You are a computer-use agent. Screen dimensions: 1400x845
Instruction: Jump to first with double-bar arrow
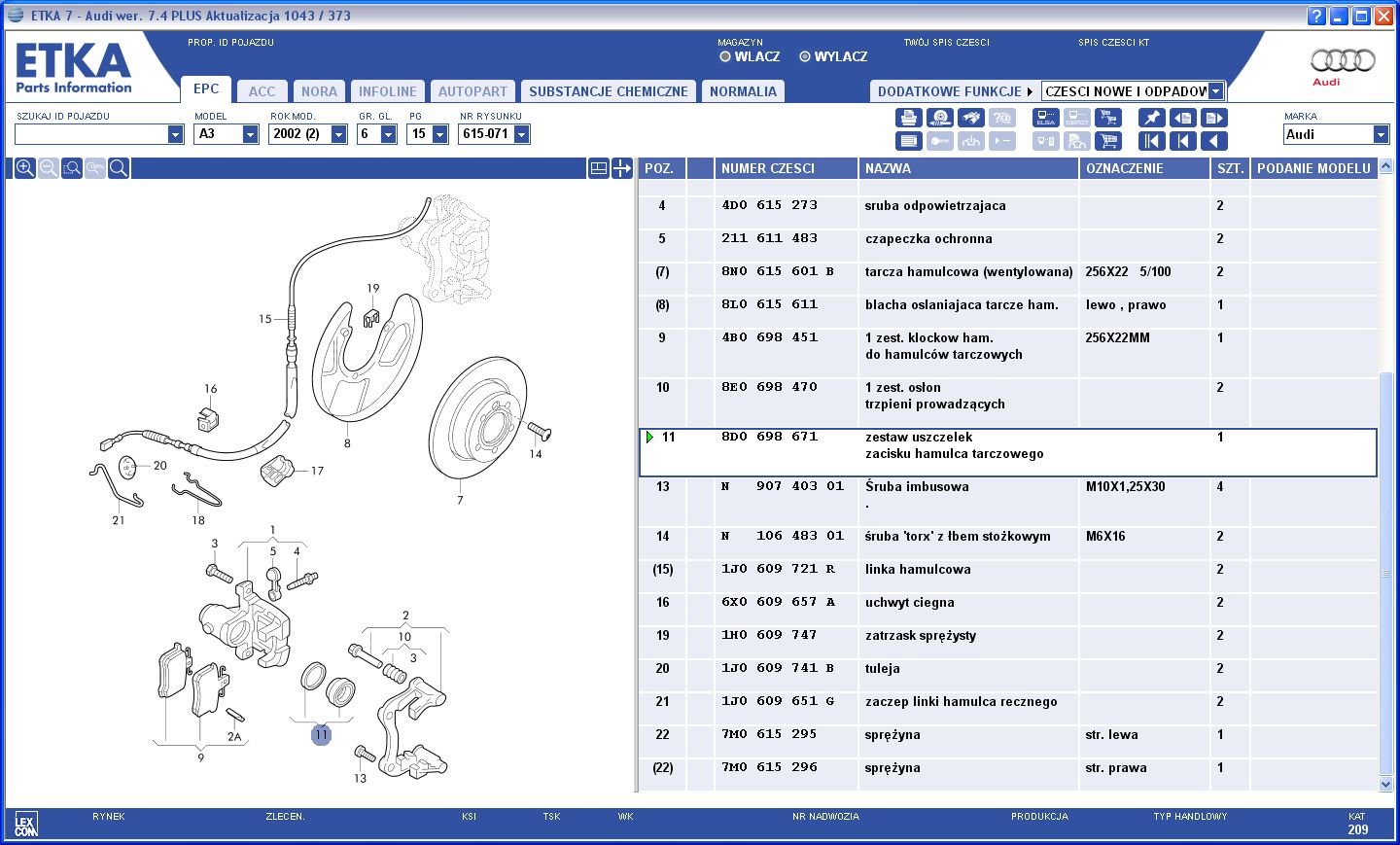[1152, 141]
